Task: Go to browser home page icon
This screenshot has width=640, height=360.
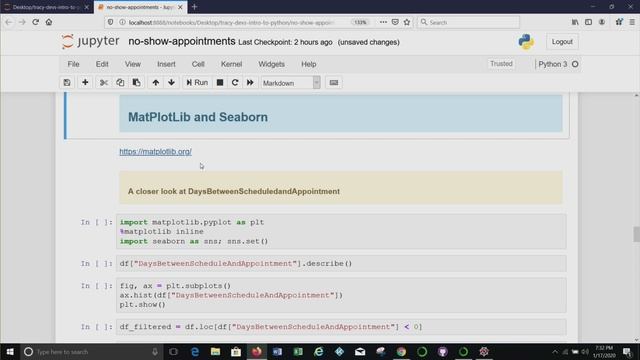Action: 49,22
